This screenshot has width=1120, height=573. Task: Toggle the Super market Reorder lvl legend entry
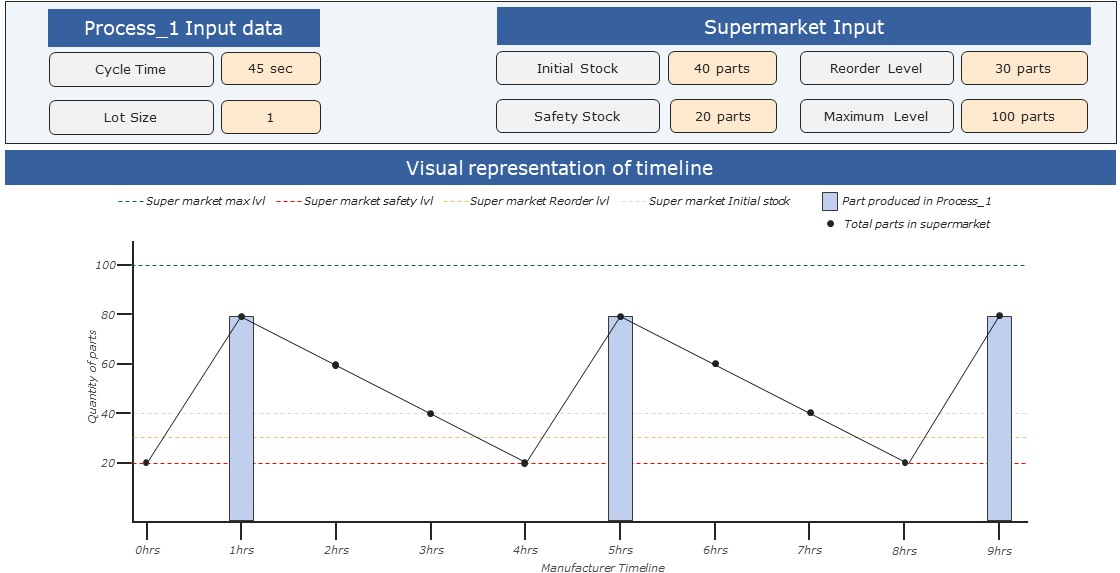pos(526,201)
